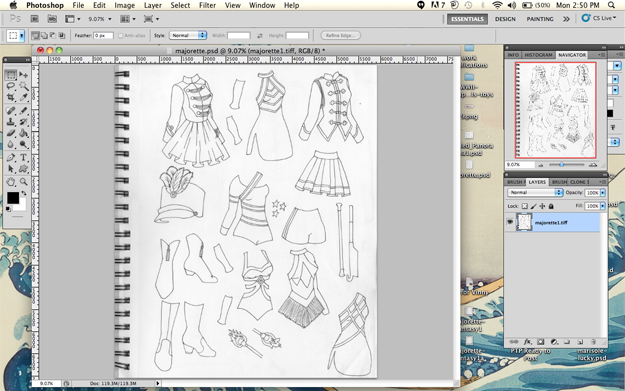Choose Subtract from selection mode

pyautogui.click(x=53, y=35)
